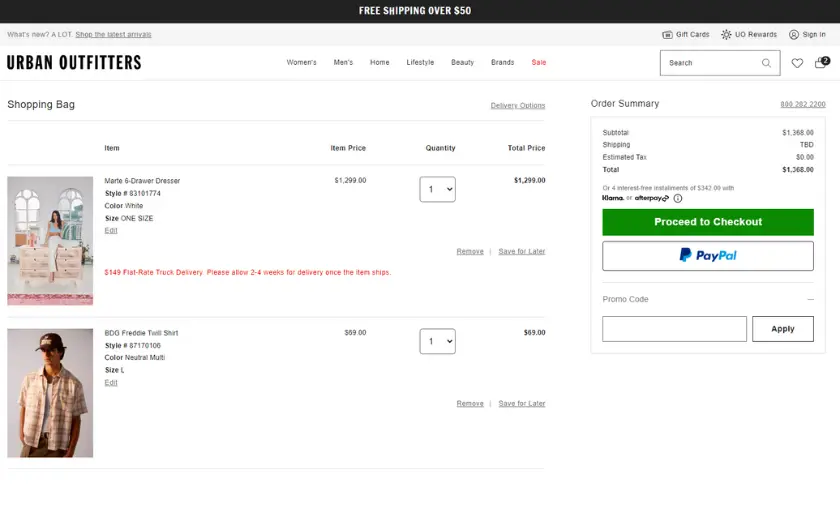This screenshot has height=508, width=840.
Task: Open the wishlist heart icon
Action: click(x=797, y=63)
